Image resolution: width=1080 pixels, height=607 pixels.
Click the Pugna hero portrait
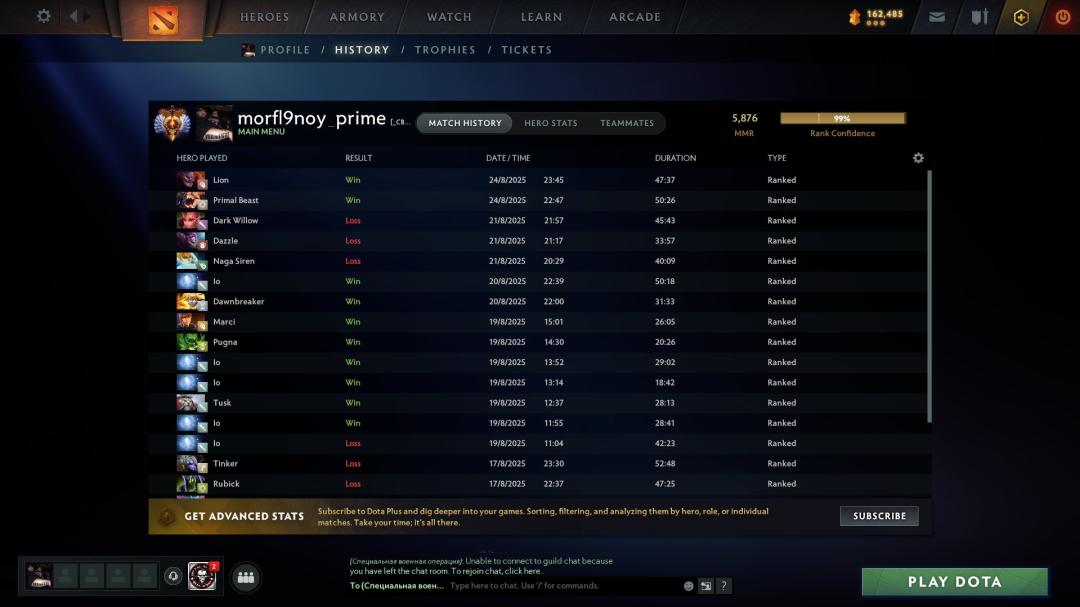point(191,342)
